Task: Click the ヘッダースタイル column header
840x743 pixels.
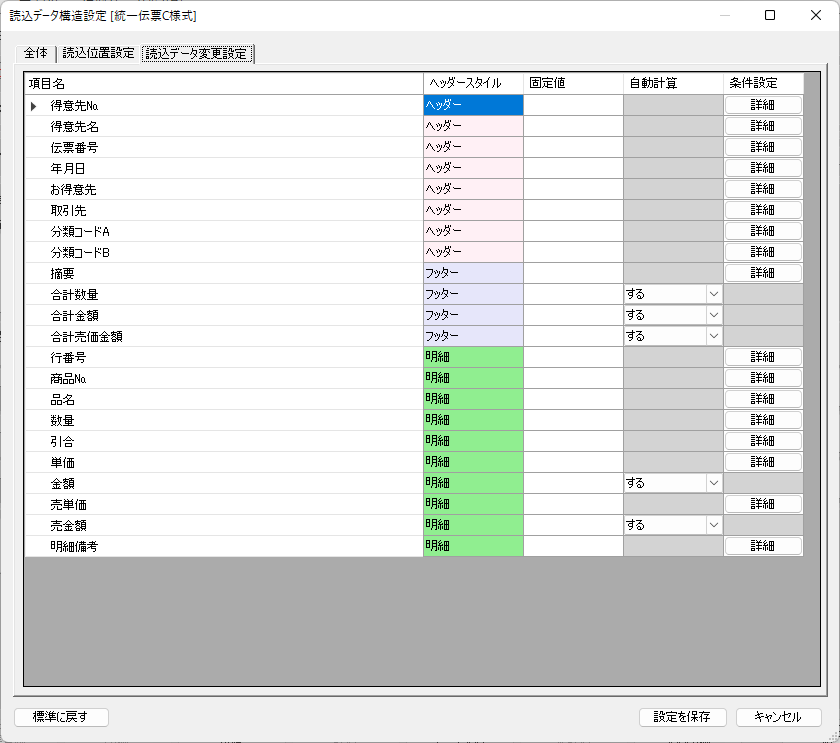Action: pos(473,84)
